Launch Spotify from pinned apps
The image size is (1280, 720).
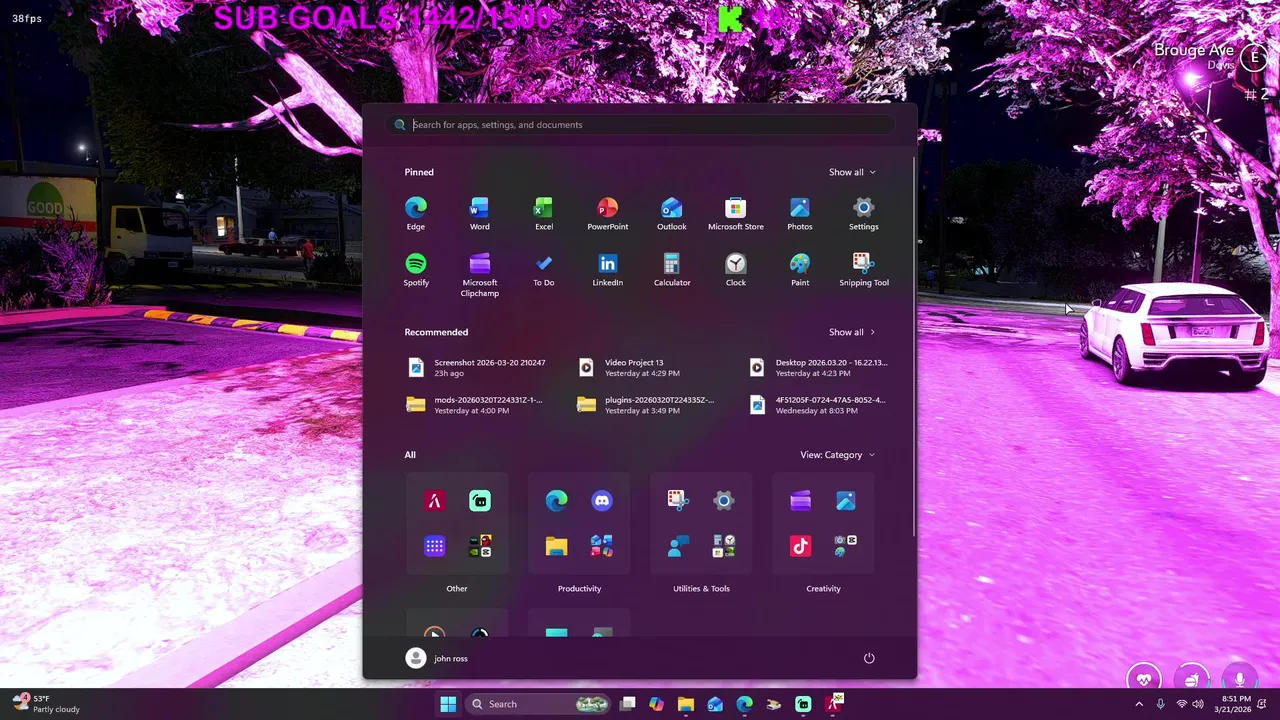point(416,269)
